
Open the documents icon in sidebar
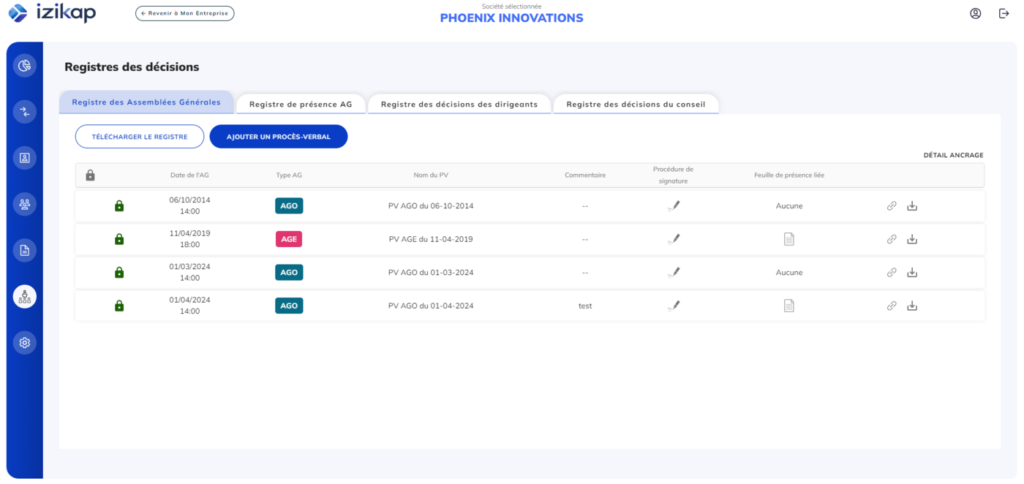coord(25,250)
